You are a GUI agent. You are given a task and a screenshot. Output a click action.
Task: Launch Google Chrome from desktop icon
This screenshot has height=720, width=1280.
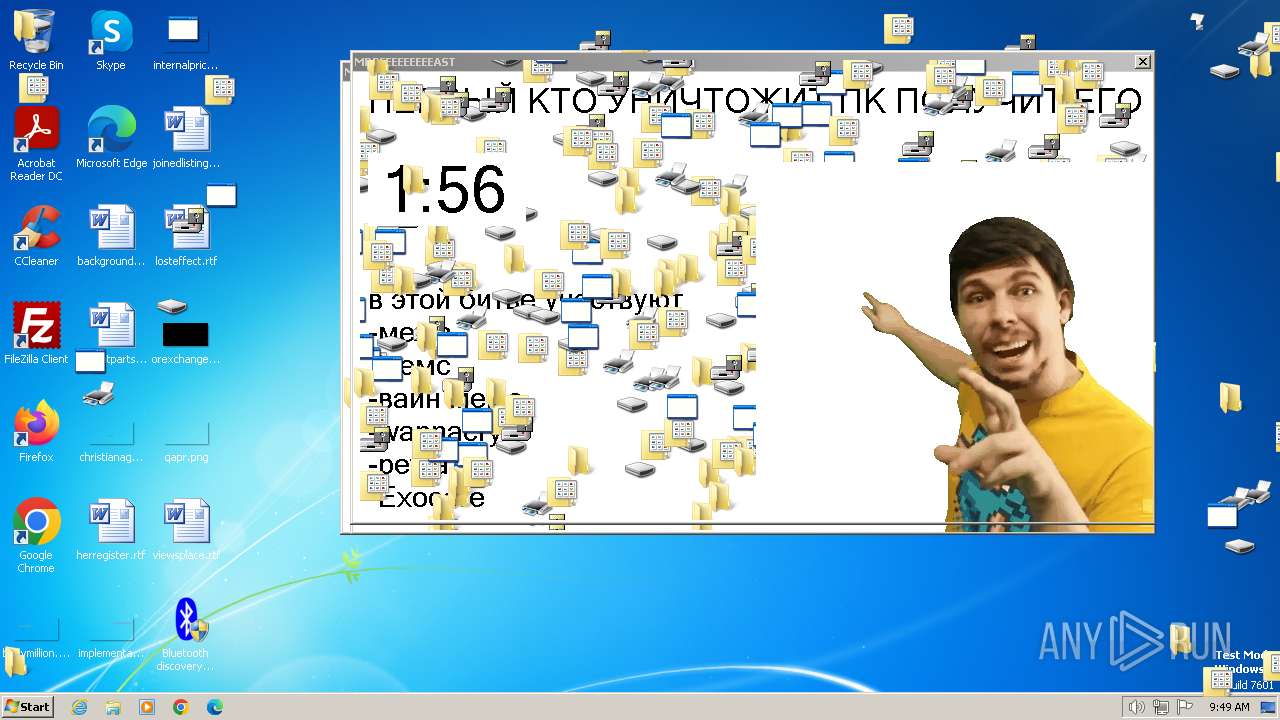click(x=36, y=536)
